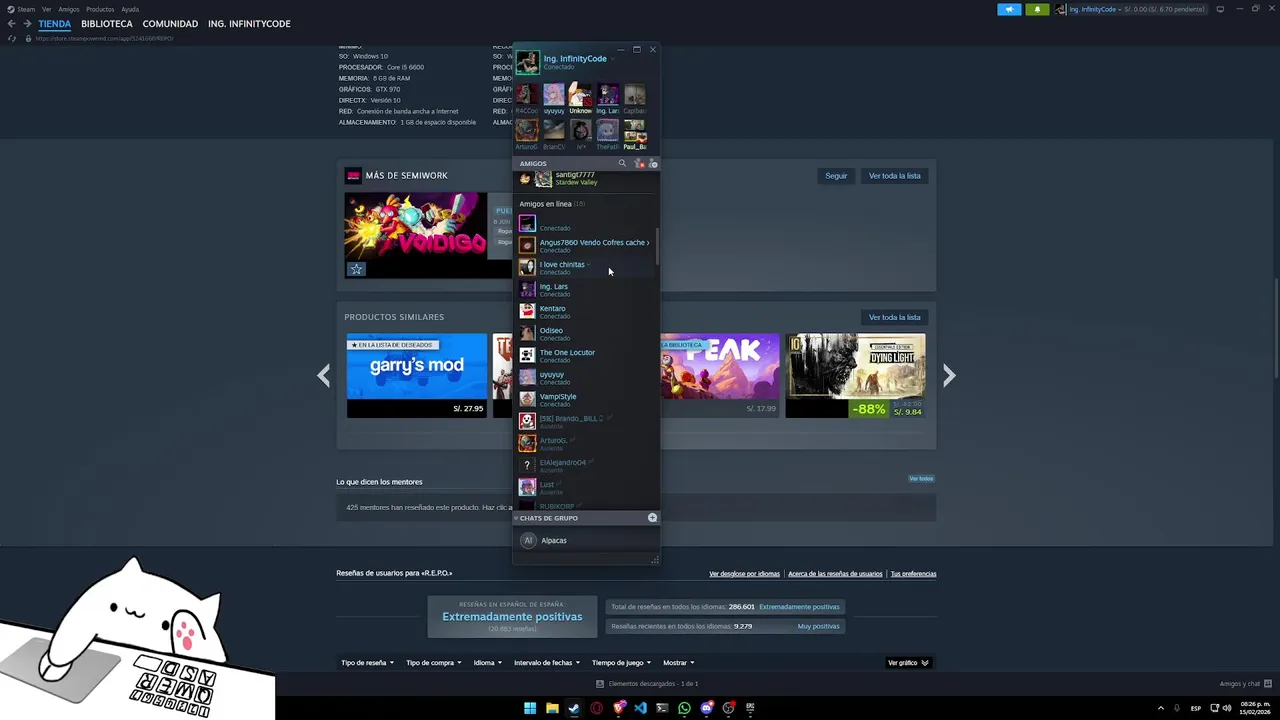Click Ver toda la lista for Semiwork
The width and height of the screenshot is (1280, 720).
894,176
